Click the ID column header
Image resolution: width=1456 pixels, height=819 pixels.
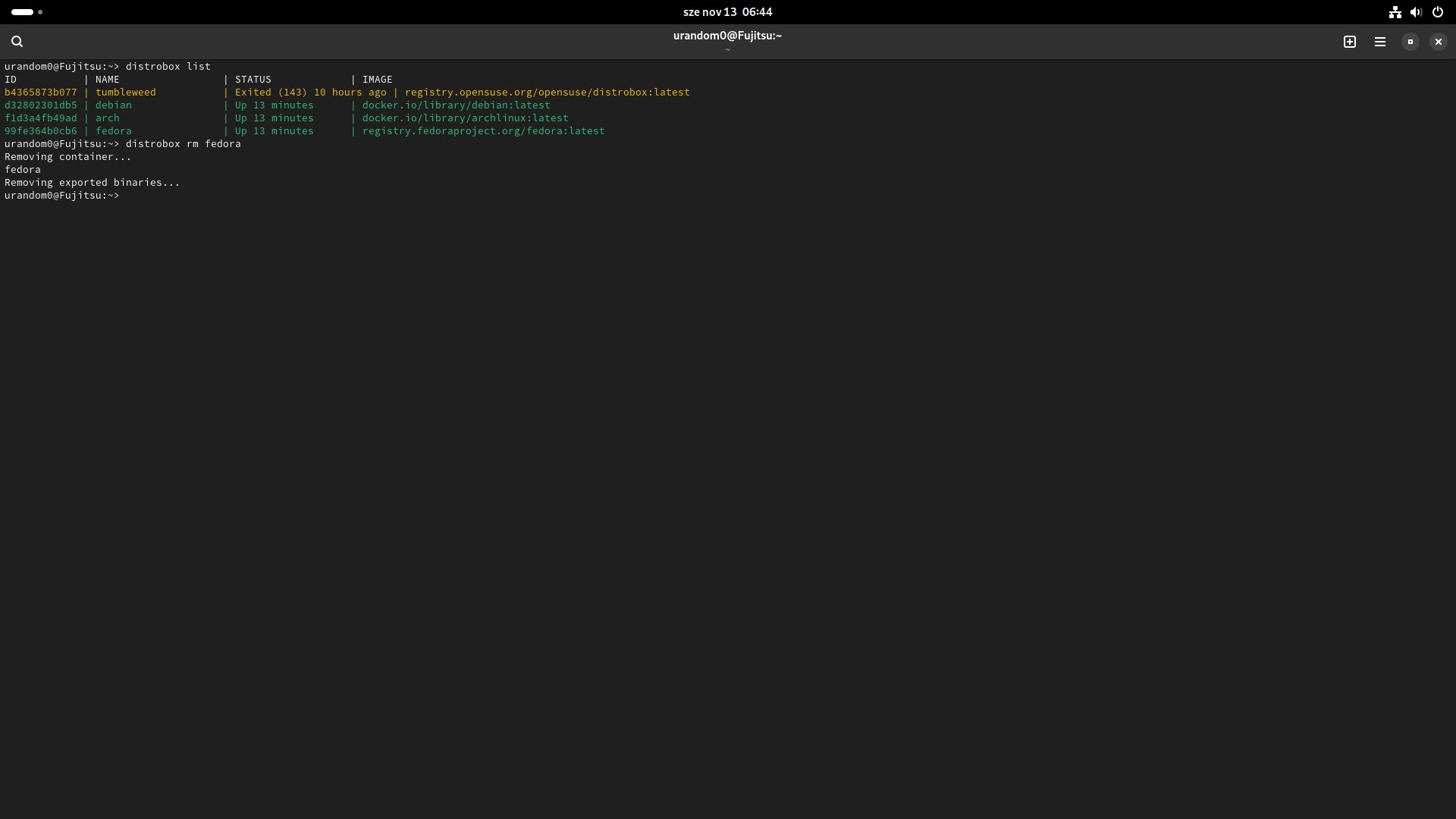(x=11, y=80)
